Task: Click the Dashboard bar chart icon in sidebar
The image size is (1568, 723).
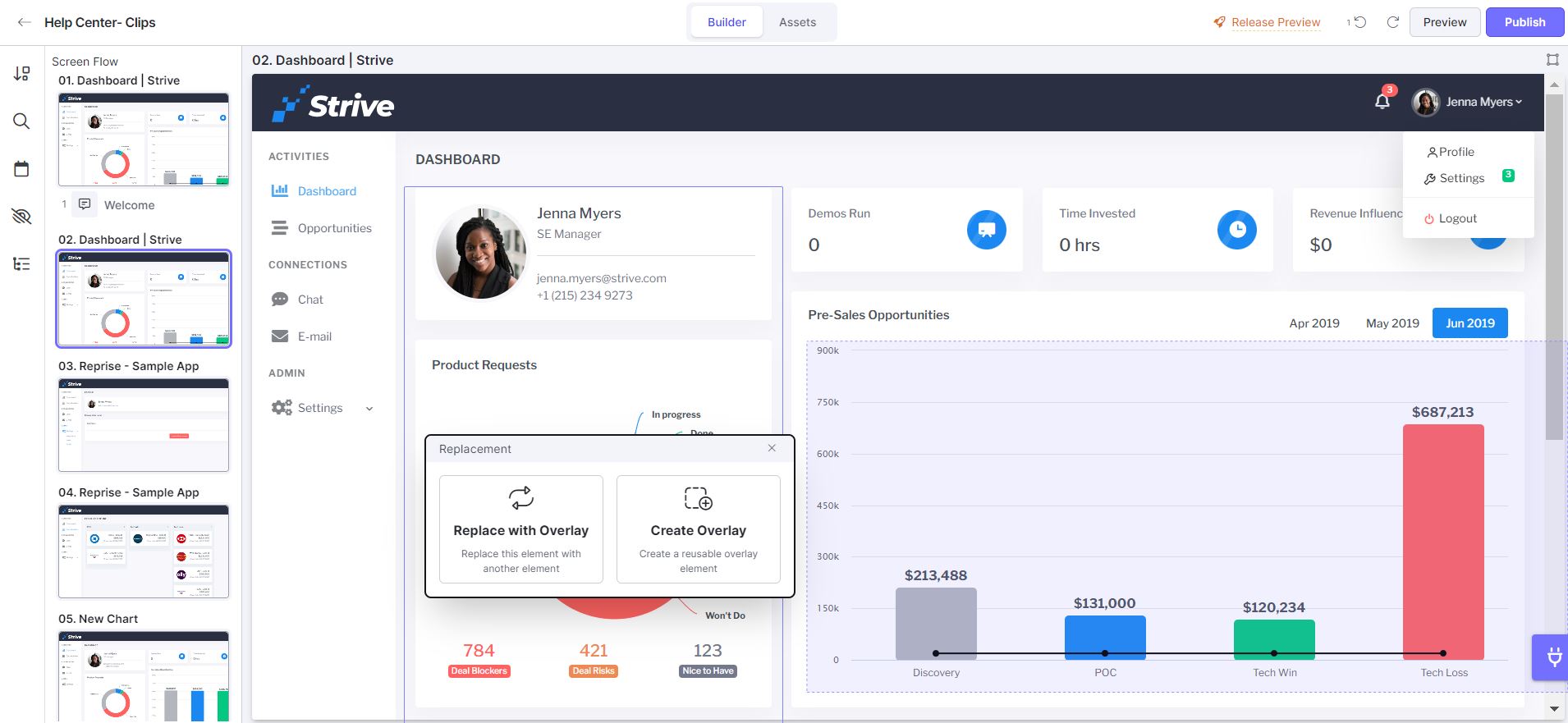Action: pyautogui.click(x=280, y=190)
